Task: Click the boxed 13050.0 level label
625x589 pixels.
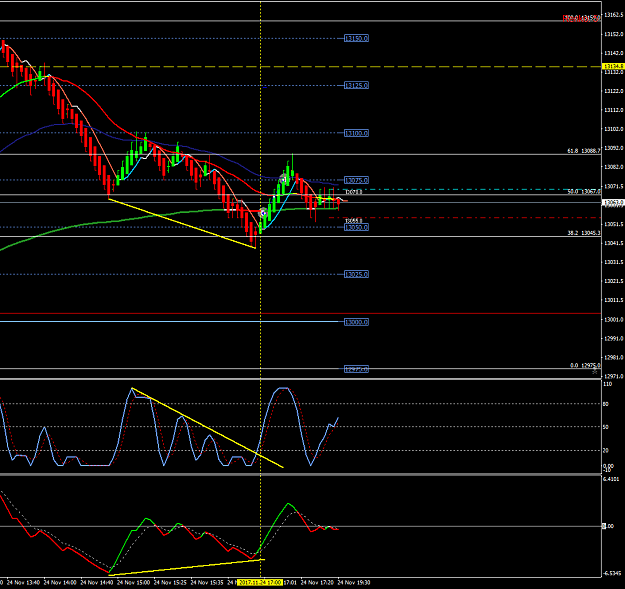Action: point(356,227)
